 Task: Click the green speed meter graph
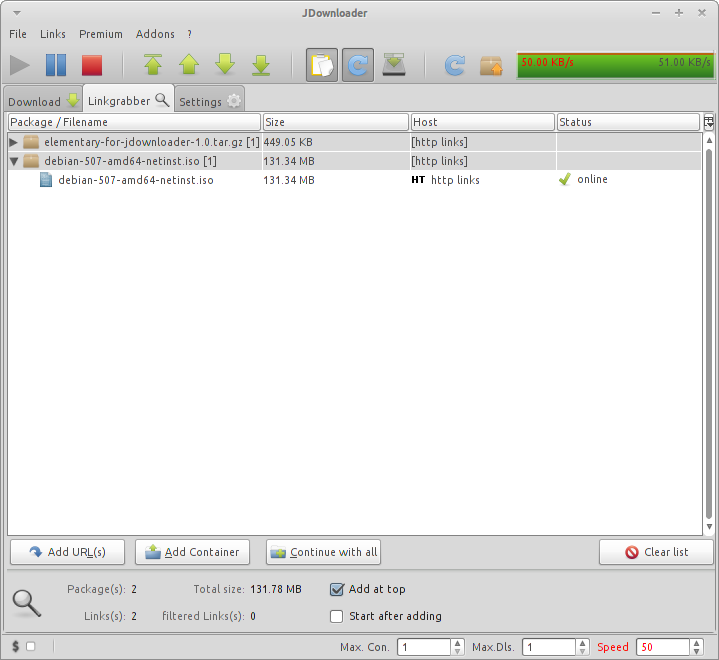(615, 66)
